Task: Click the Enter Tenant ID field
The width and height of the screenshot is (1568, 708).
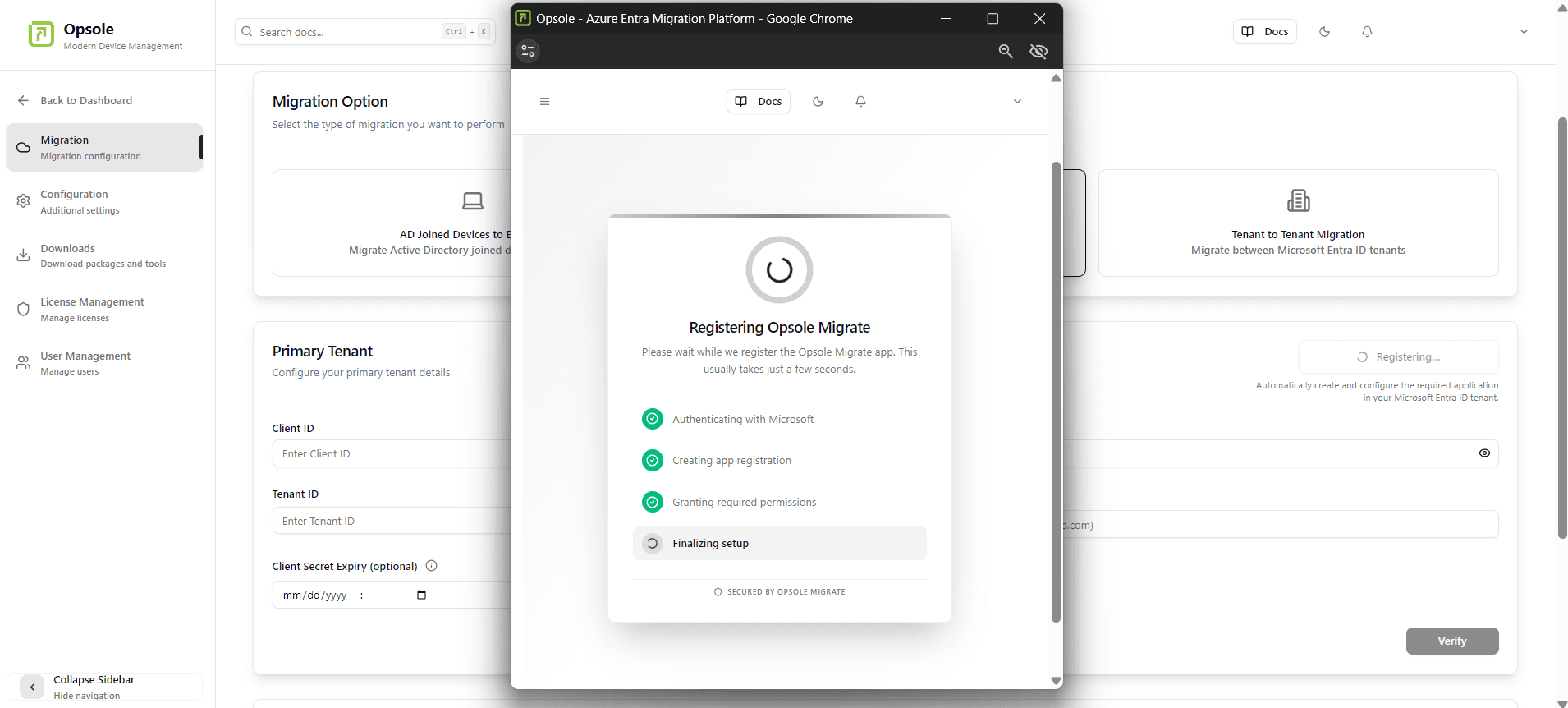Action: (x=392, y=521)
